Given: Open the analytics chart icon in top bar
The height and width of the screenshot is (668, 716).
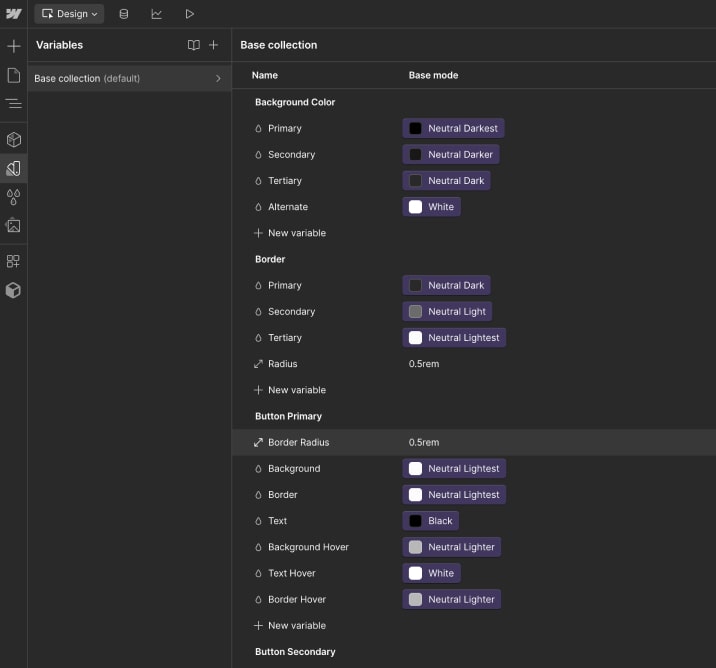Looking at the screenshot, I should point(157,14).
